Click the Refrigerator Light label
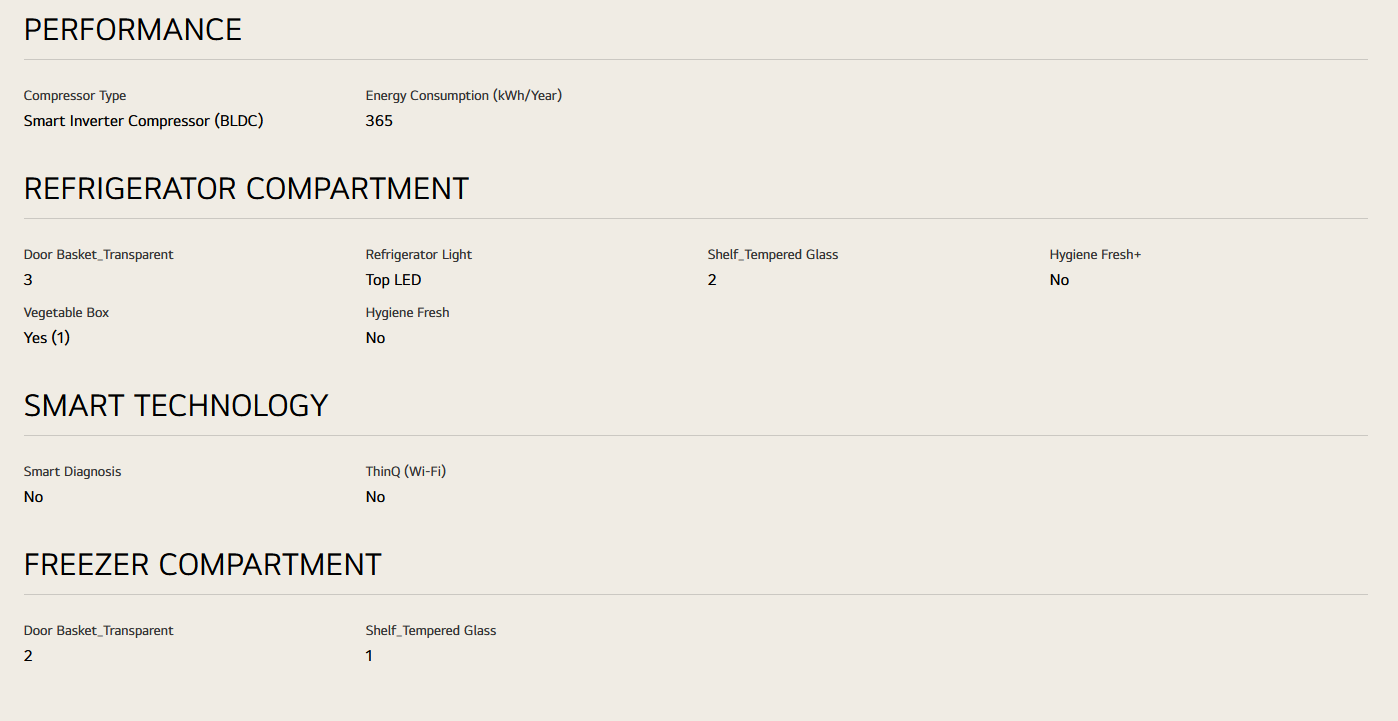The width and height of the screenshot is (1398, 721). [418, 255]
